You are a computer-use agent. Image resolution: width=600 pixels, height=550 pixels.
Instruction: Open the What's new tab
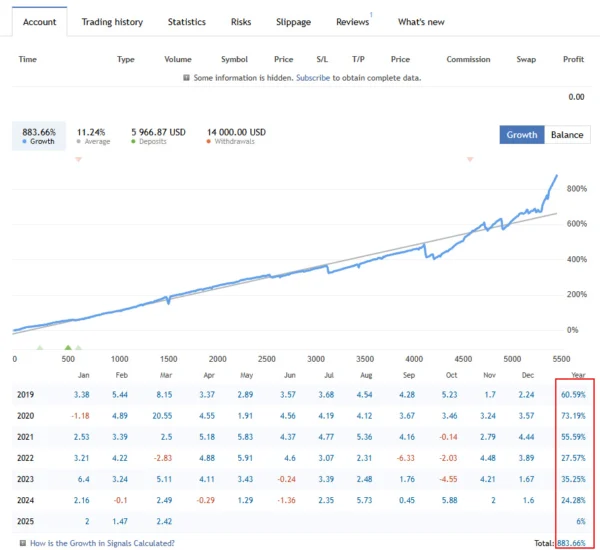click(420, 22)
